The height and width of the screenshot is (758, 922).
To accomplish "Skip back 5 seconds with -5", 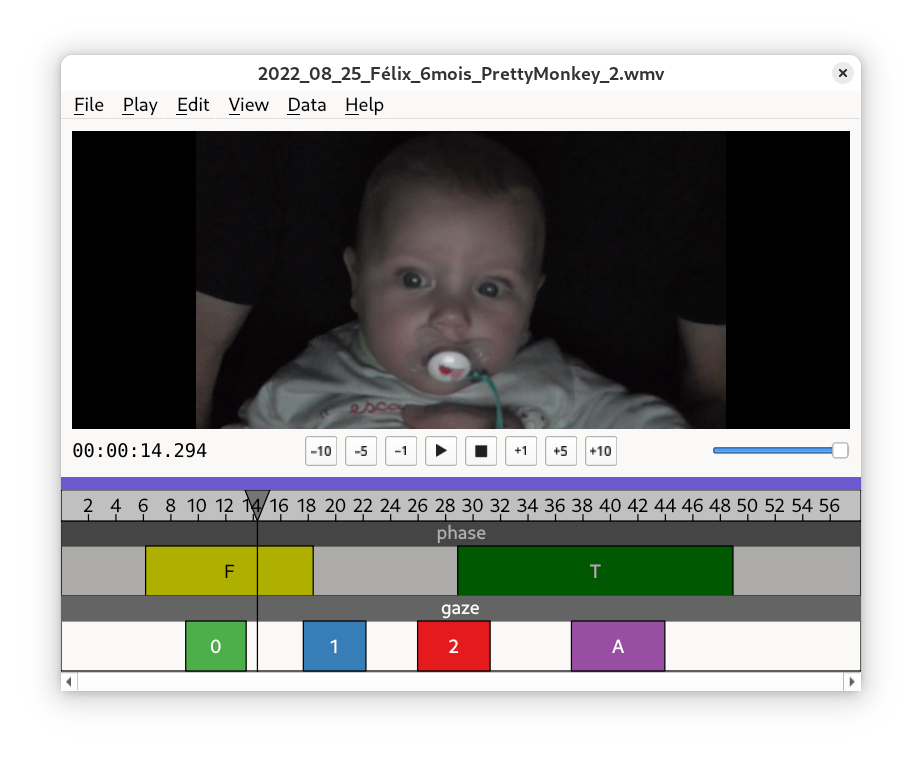I will [361, 451].
